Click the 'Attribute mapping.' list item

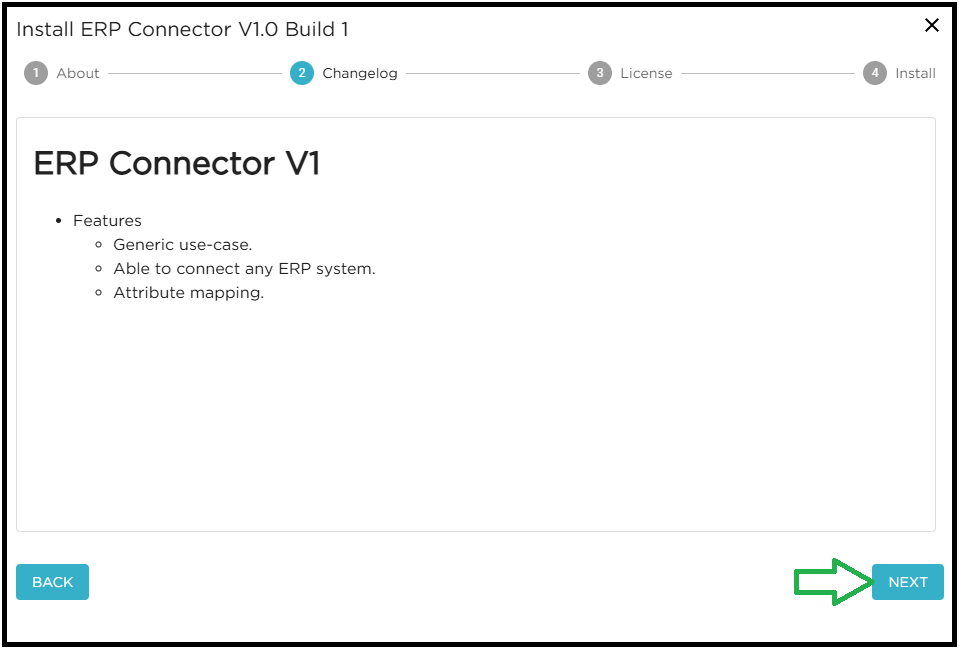pos(188,293)
